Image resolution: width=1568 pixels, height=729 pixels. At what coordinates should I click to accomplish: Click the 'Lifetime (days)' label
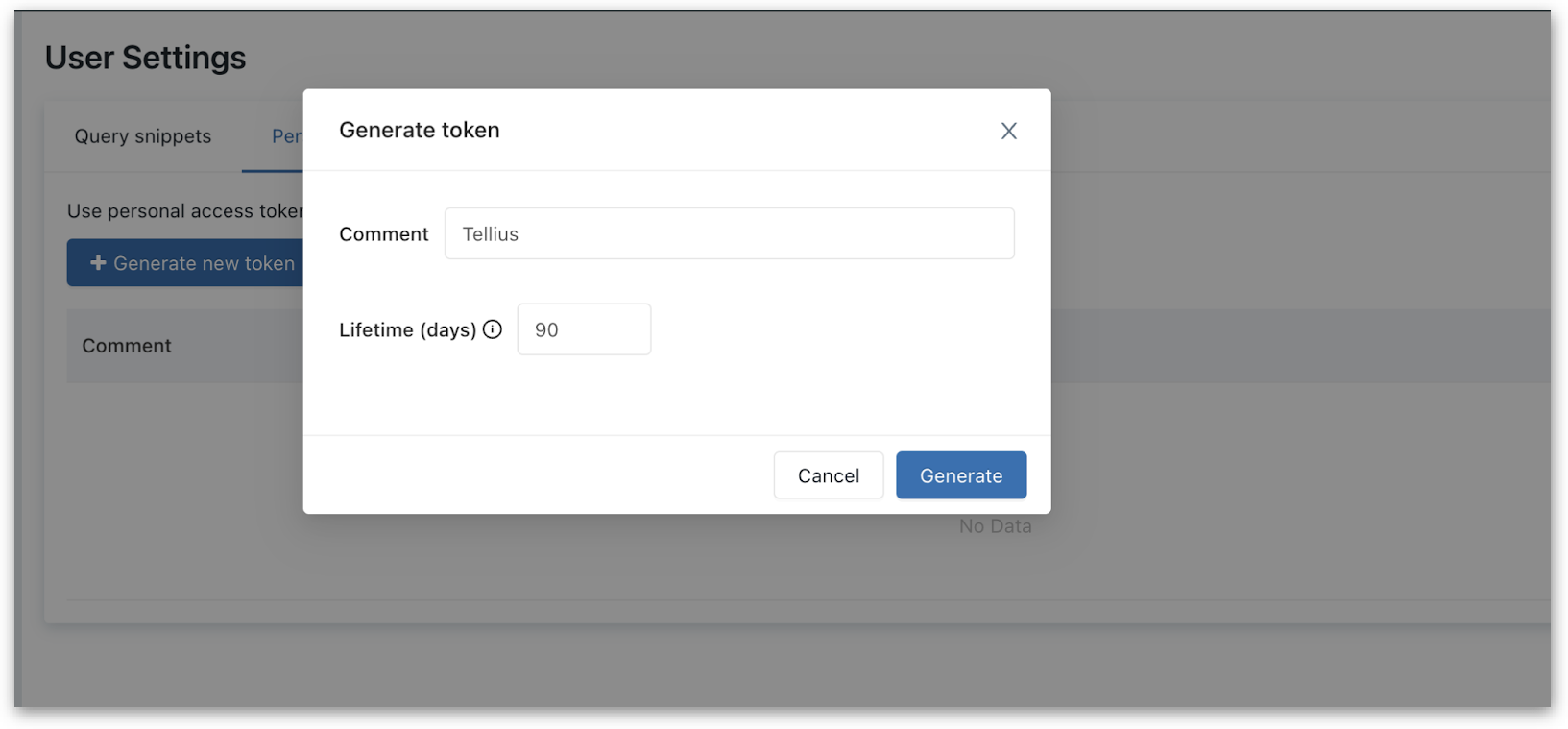pyautogui.click(x=408, y=330)
